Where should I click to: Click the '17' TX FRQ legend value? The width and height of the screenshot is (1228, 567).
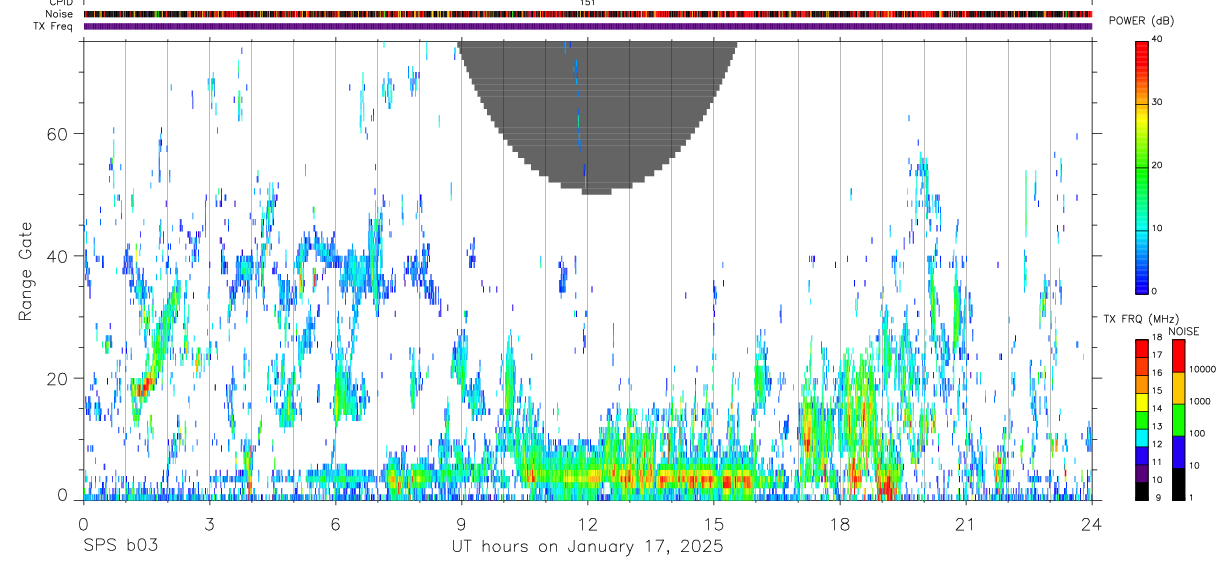[1157, 355]
